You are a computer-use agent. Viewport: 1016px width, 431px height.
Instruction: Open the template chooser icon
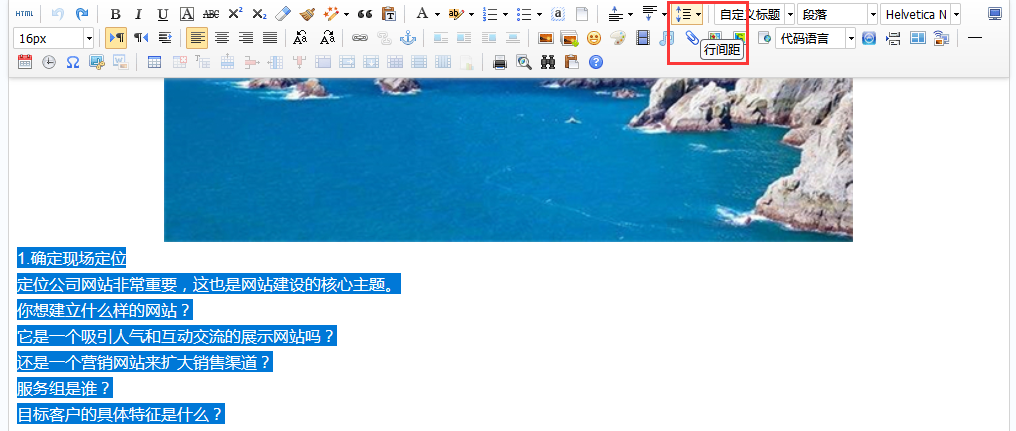[x=918, y=38]
